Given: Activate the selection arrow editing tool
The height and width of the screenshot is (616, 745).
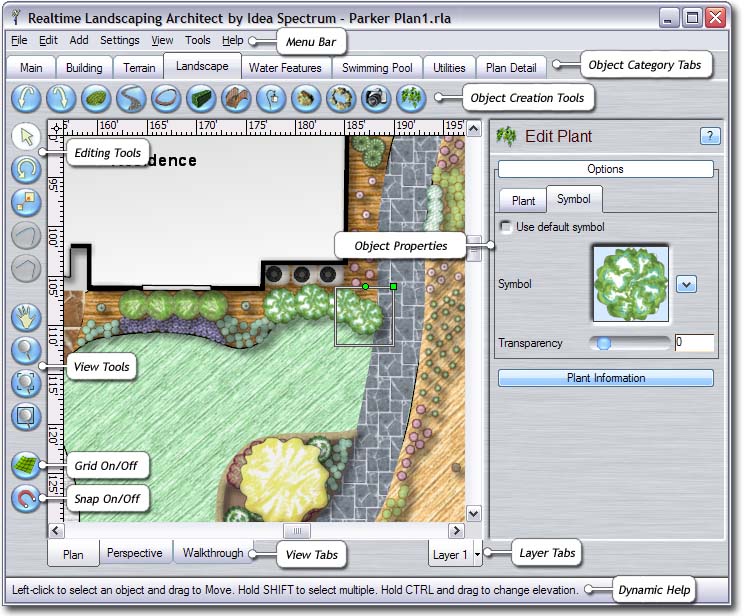Looking at the screenshot, I should point(26,137).
